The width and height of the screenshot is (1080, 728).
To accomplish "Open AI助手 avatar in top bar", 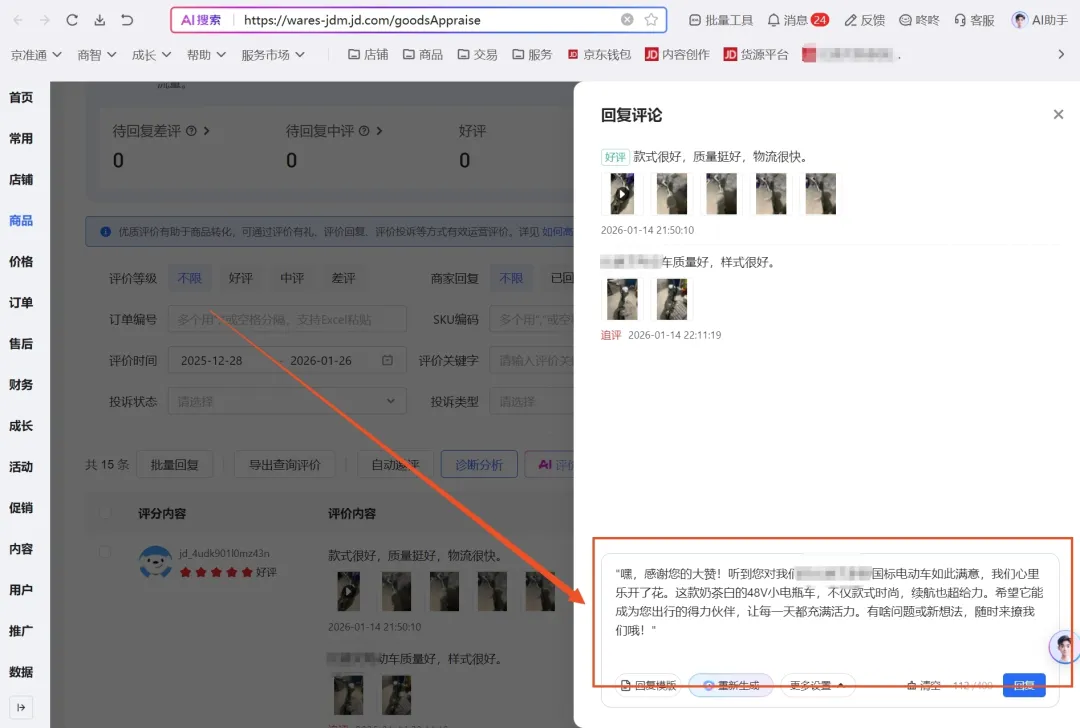I will (x=1039, y=20).
